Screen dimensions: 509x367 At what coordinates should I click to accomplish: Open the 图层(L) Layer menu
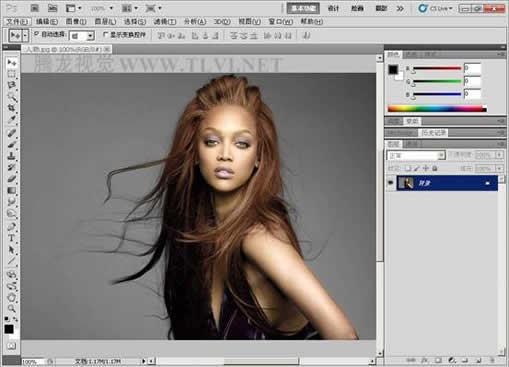coord(105,22)
